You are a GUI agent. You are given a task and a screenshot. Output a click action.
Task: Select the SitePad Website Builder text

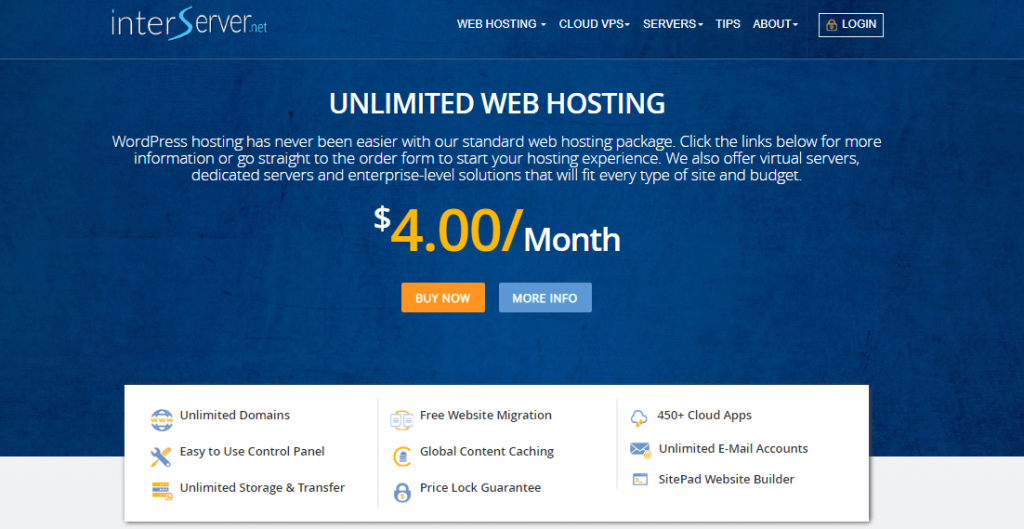tap(726, 479)
